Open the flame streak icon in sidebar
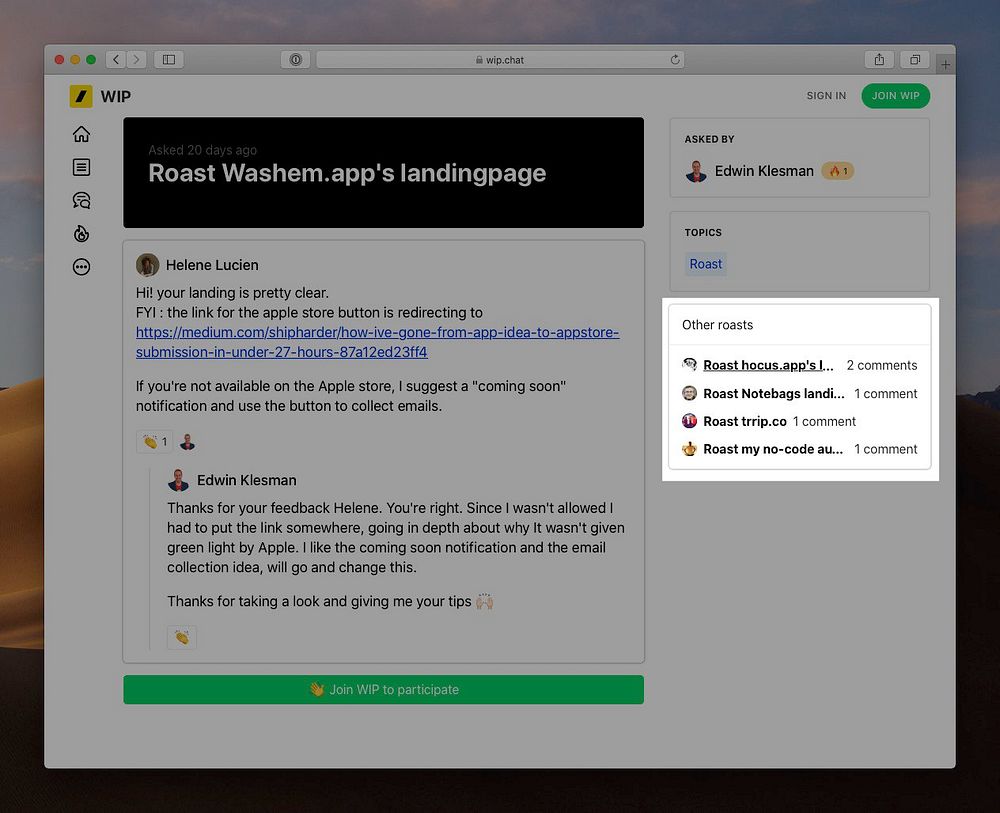Viewport: 1000px width, 813px height. (x=81, y=233)
